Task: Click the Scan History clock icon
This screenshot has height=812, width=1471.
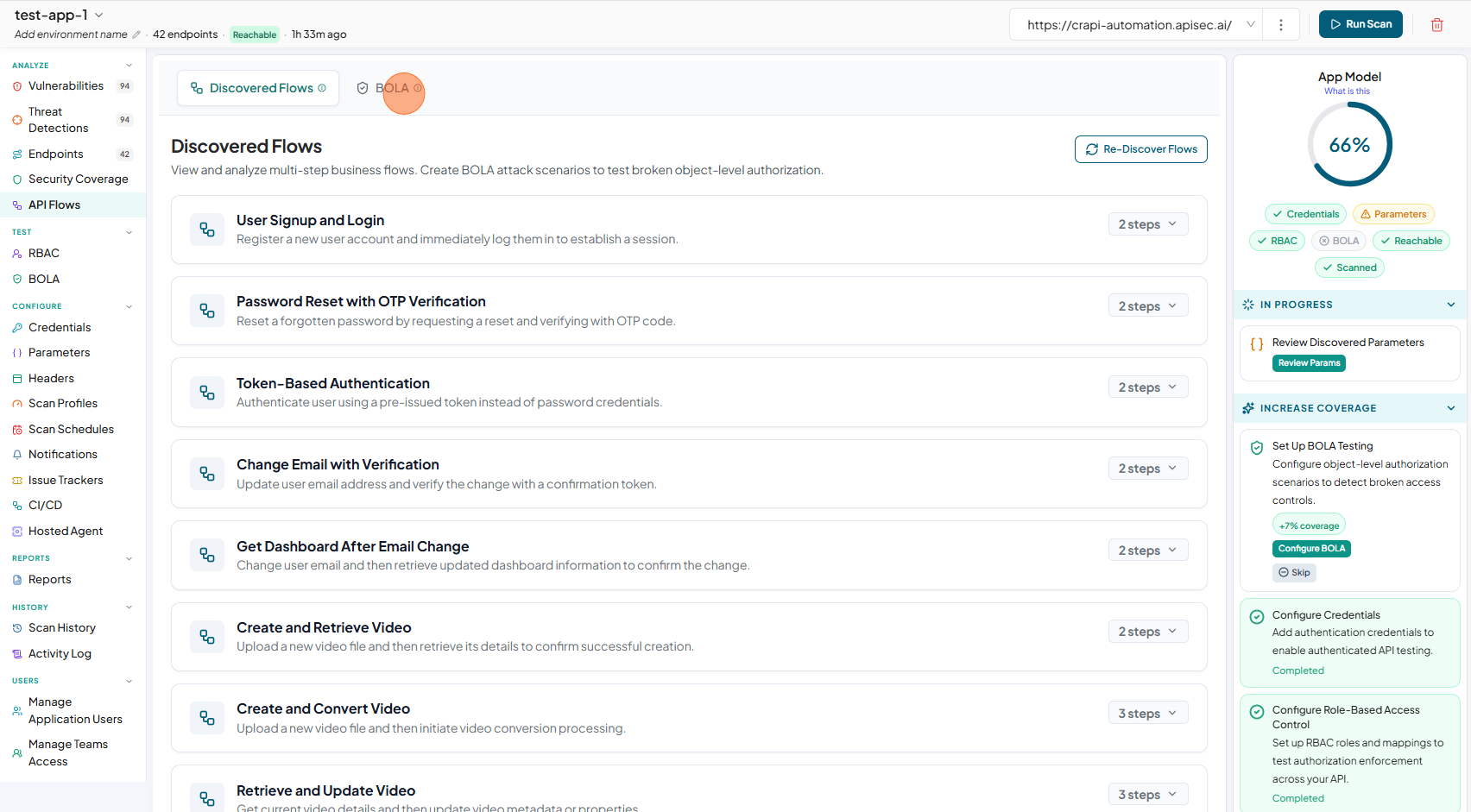Action: point(17,628)
